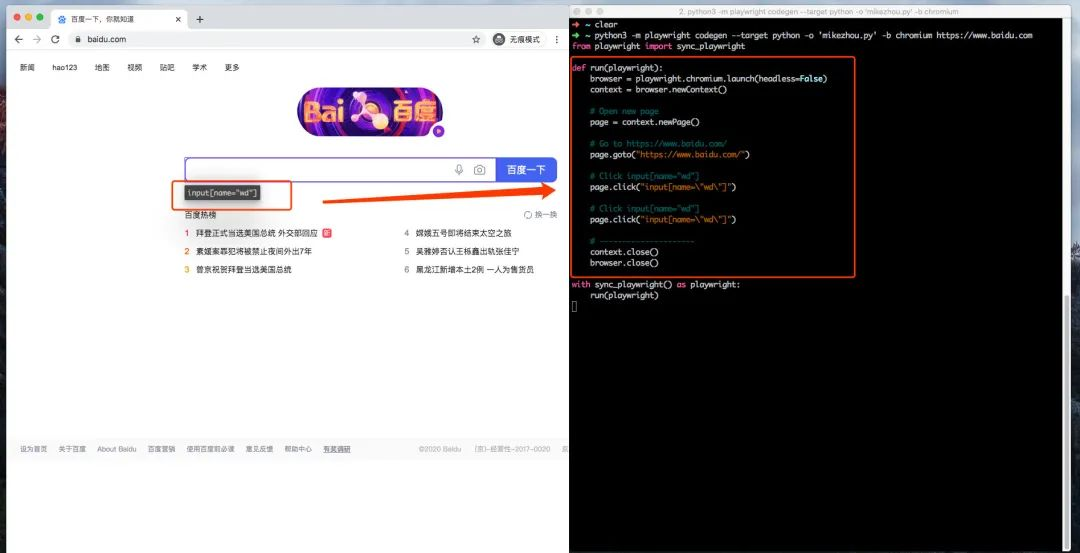Click 'with sync_playwright() as playwright:' in terminal
Image resolution: width=1080 pixels, height=553 pixels.
tap(656, 284)
